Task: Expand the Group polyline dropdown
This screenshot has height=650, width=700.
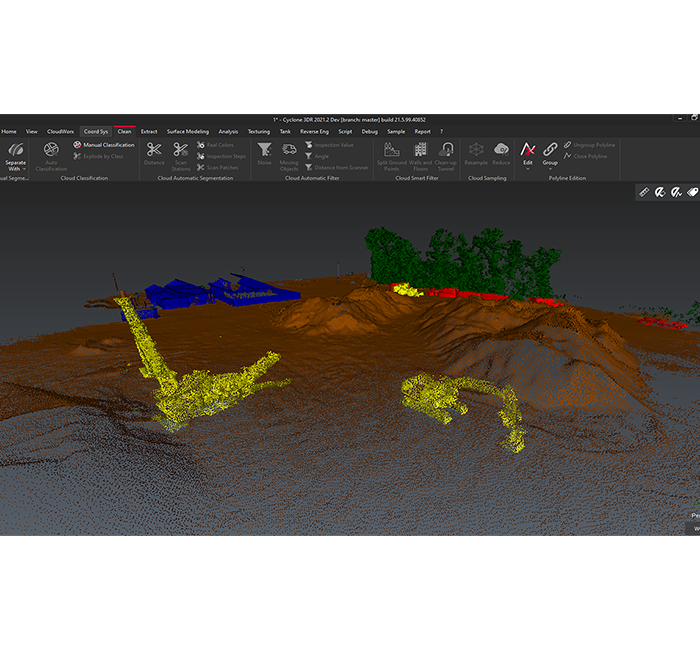Action: 550,155
